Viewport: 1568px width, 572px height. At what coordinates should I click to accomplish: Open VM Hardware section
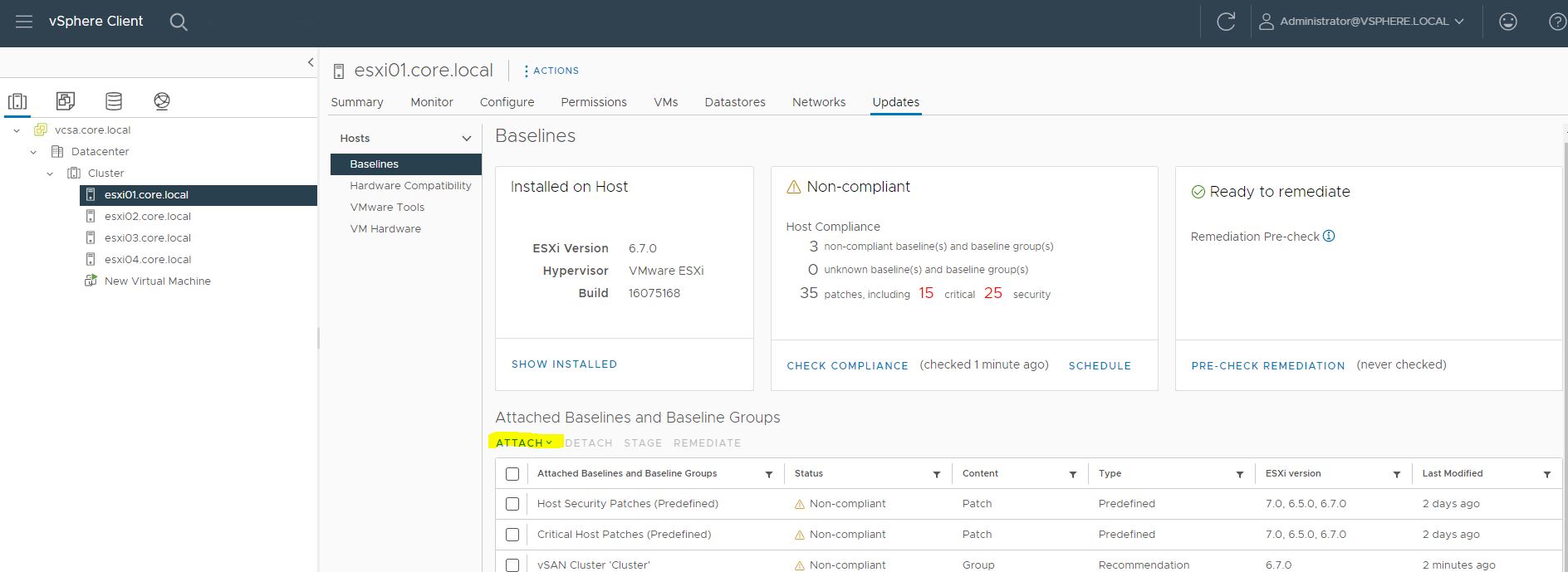click(385, 229)
